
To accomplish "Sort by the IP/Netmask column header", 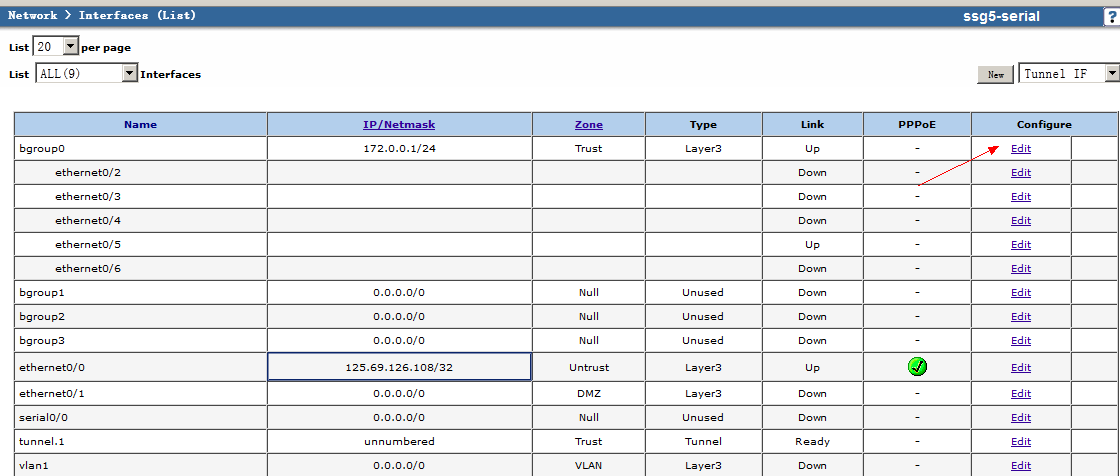I will click(399, 125).
